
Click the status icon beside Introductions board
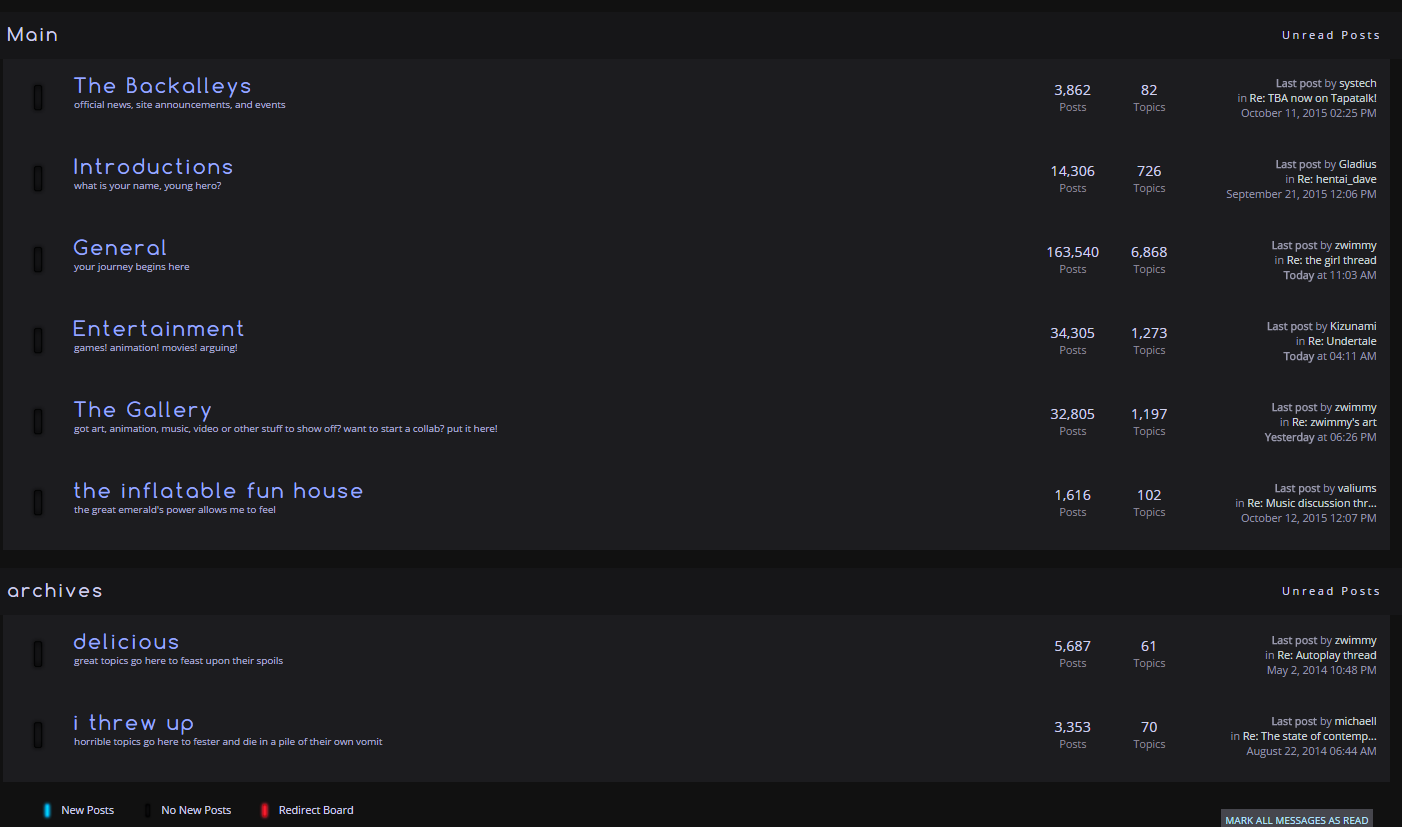click(x=38, y=179)
